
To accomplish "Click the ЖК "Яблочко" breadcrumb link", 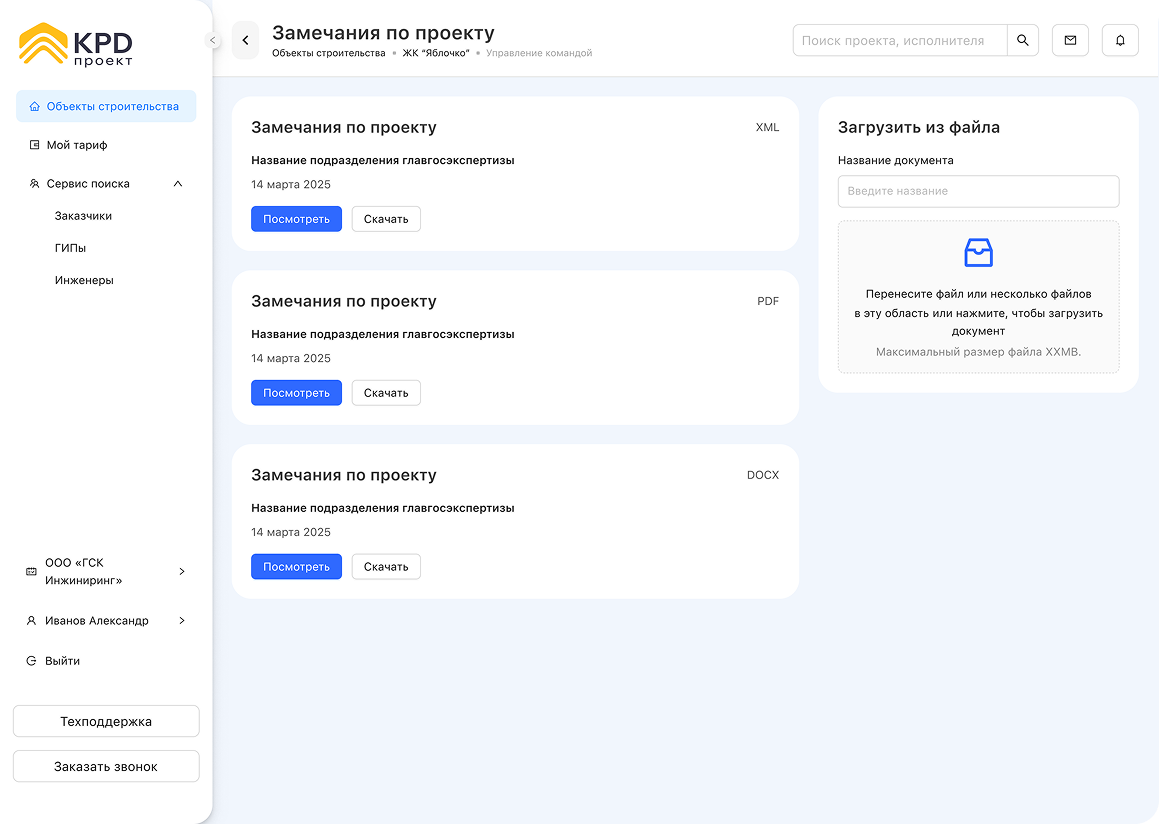I will [435, 54].
